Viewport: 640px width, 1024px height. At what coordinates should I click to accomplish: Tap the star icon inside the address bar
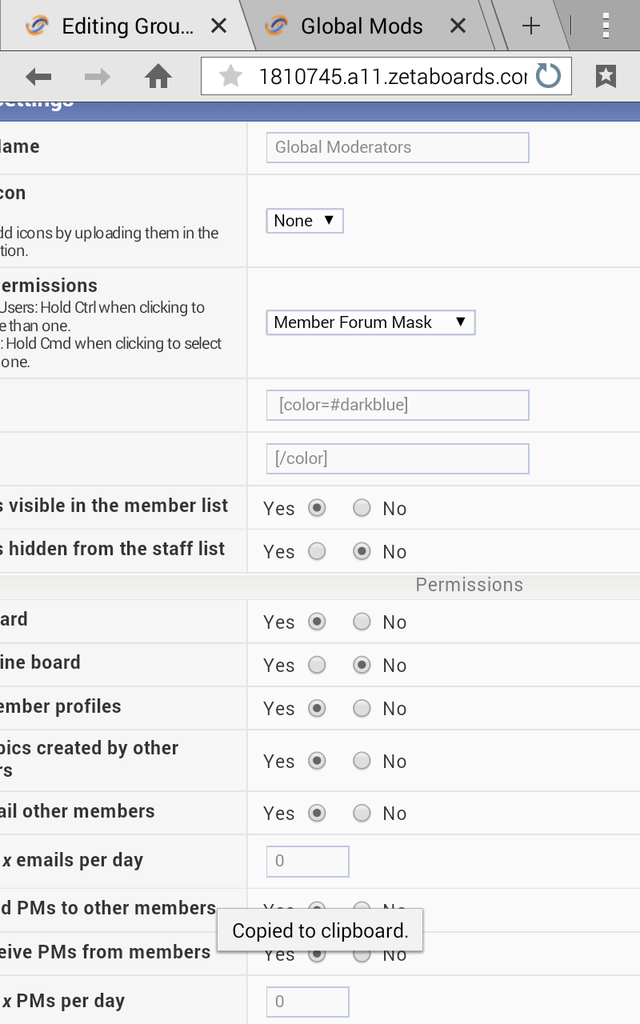click(231, 76)
